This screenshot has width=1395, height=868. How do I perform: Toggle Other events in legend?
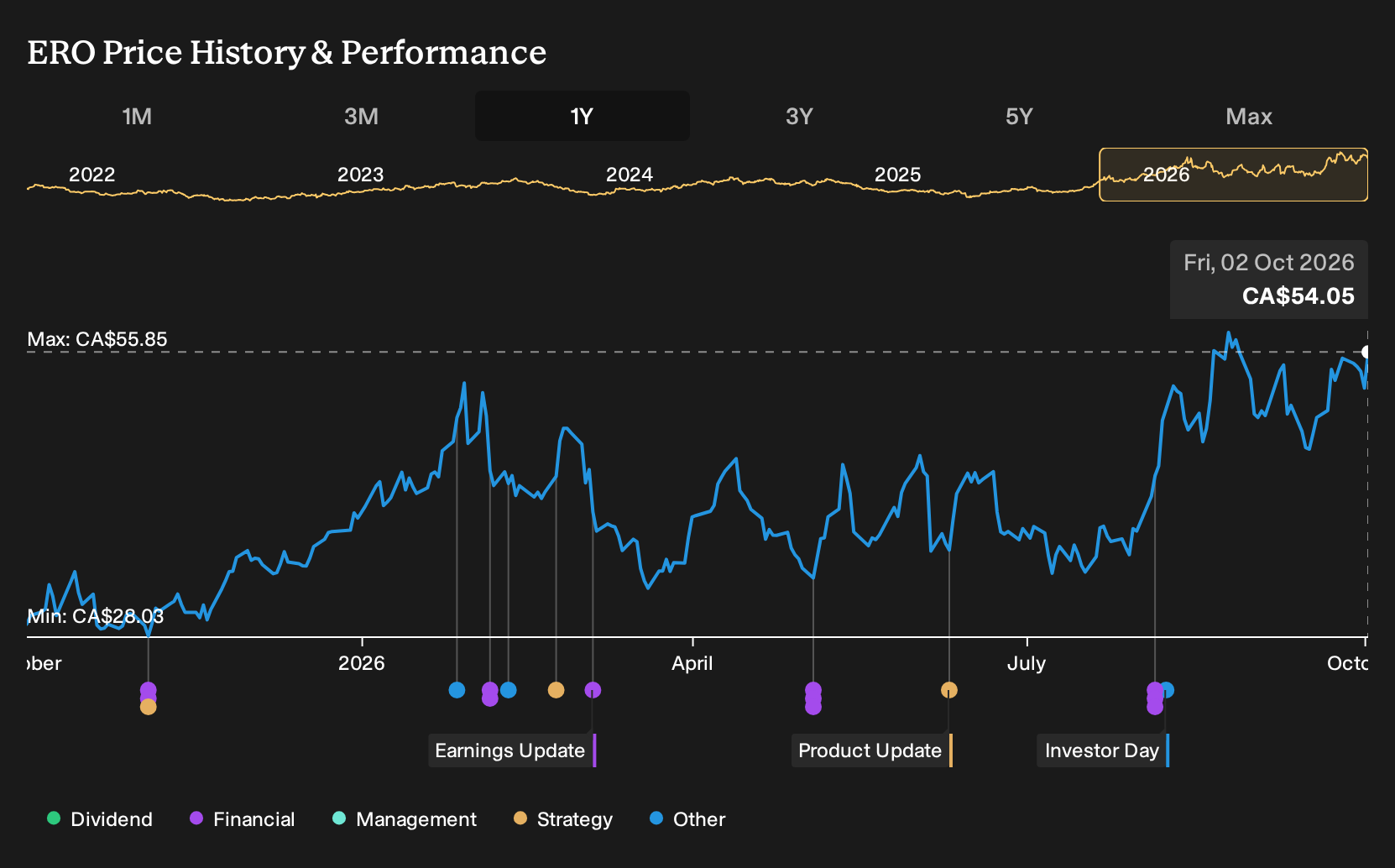[x=687, y=819]
